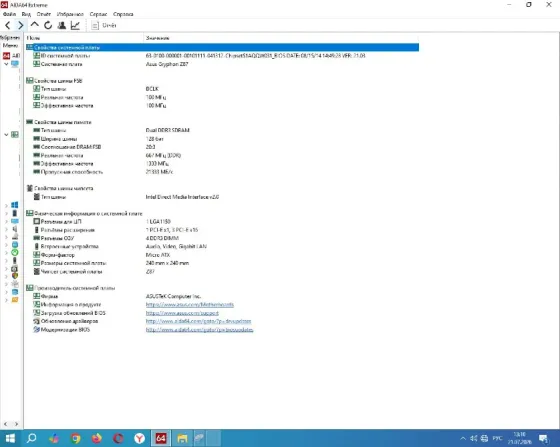The image size is (560, 447).
Task: Open the Yandex Browser icon in the taskbar
Action: pyautogui.click(x=139, y=438)
